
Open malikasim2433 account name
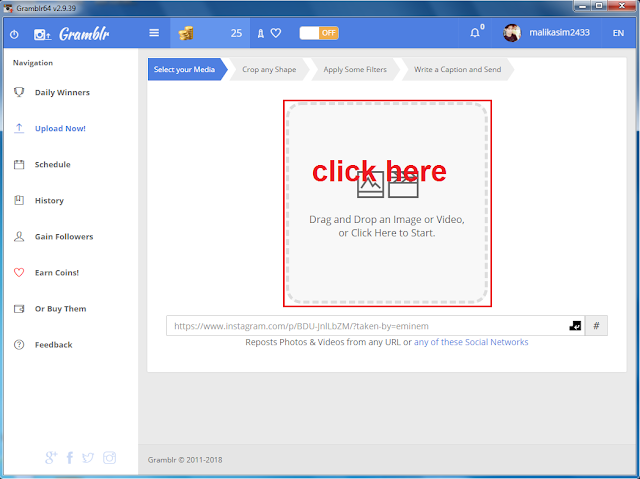559,33
